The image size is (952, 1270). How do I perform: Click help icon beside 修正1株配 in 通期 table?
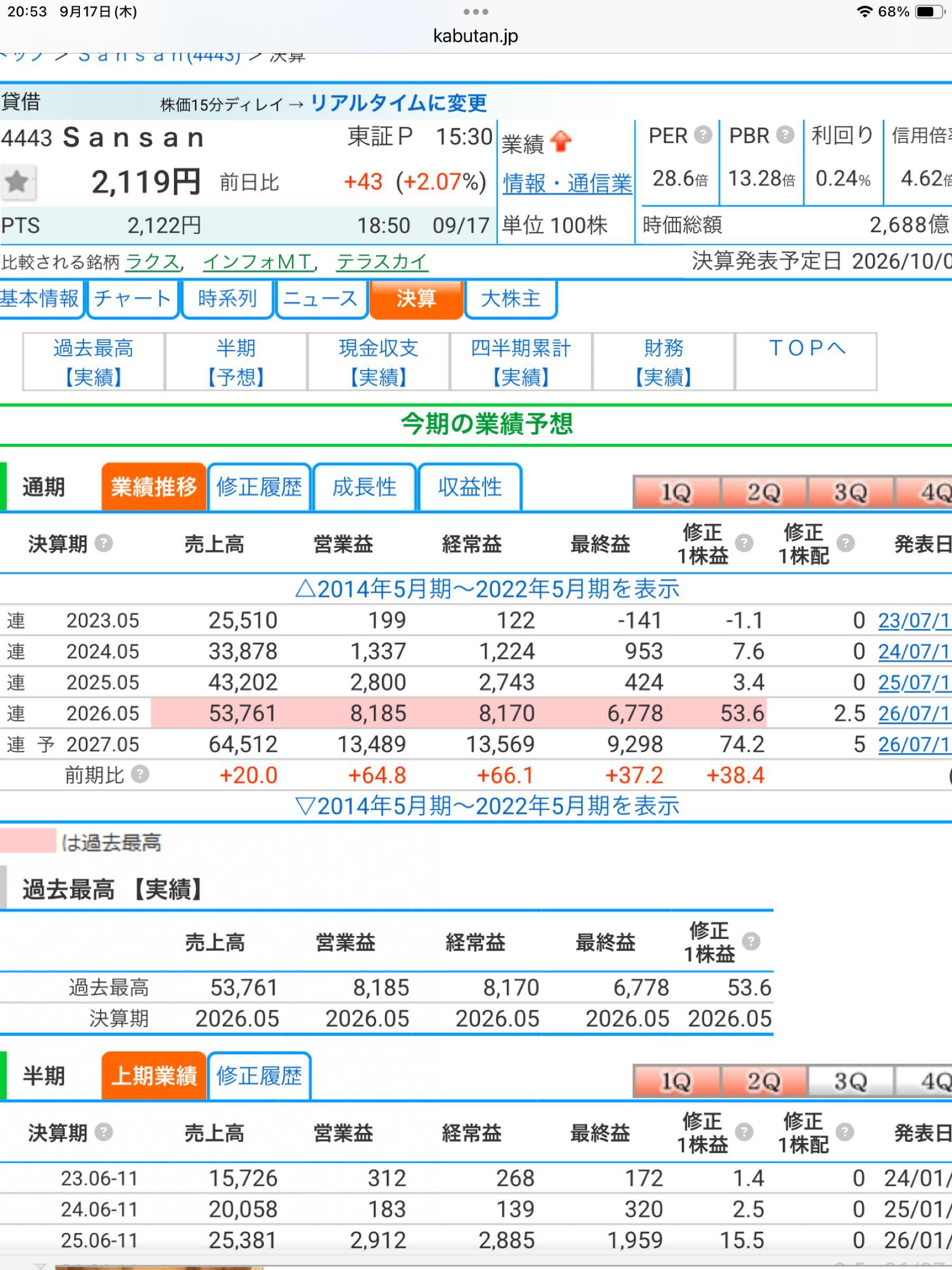[x=845, y=542]
